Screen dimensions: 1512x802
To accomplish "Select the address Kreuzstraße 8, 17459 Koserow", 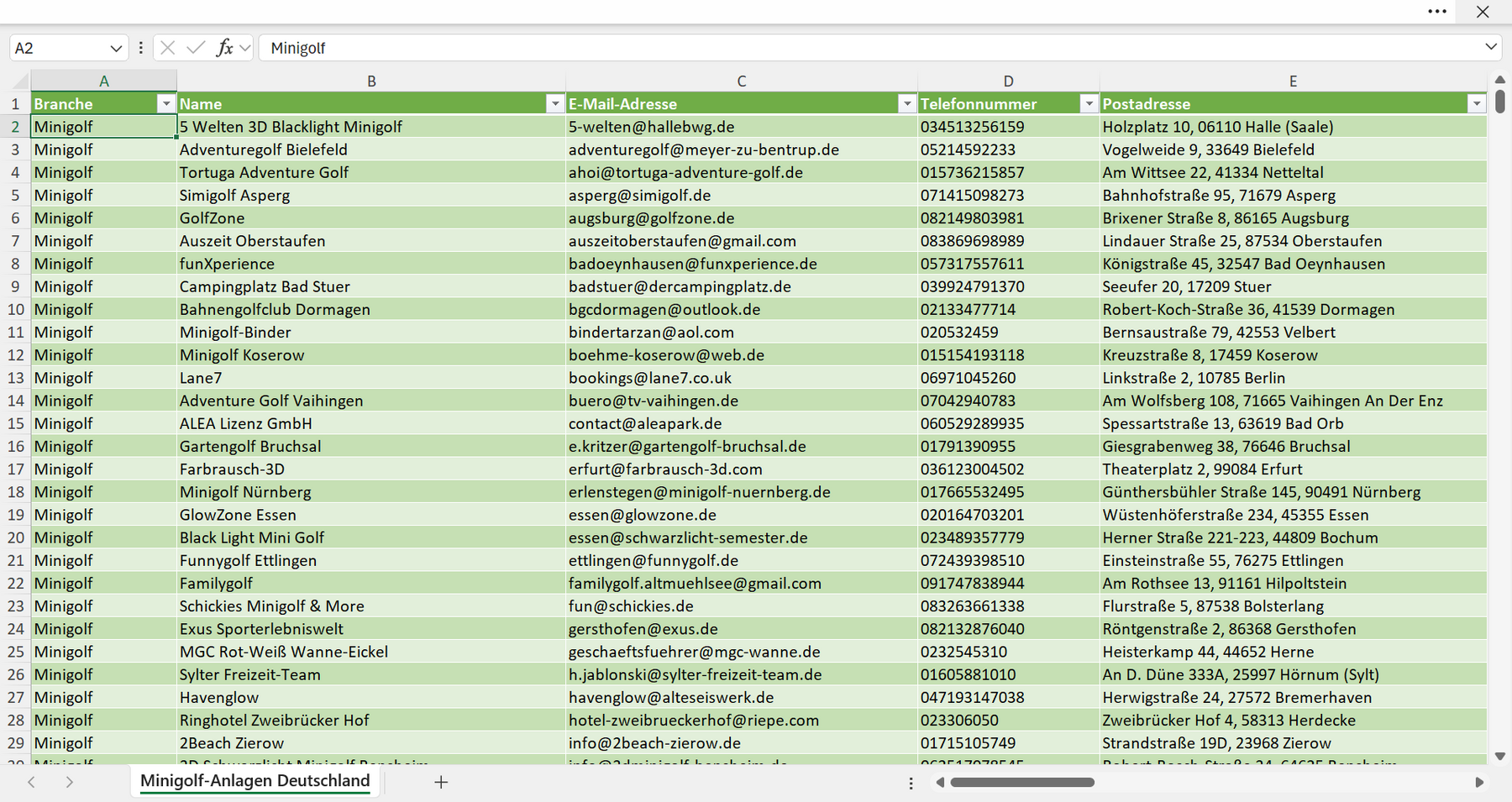I will 1293,354.
